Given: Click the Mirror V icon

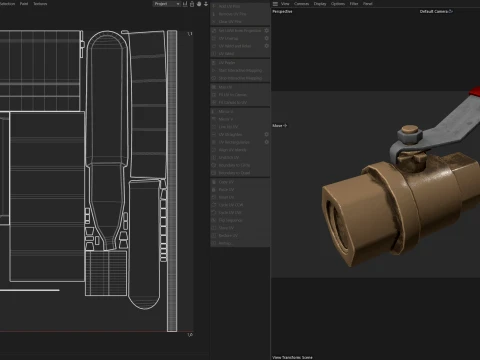Looking at the screenshot, I should pos(214,119).
